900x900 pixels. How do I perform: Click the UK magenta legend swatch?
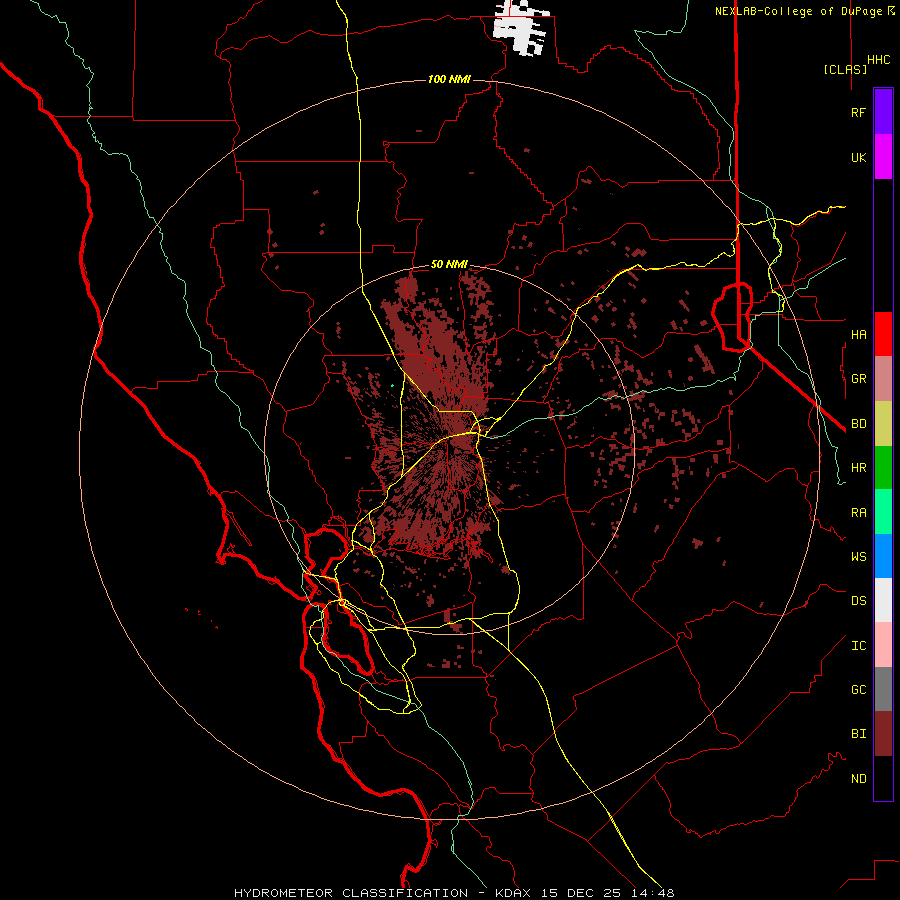click(x=883, y=157)
